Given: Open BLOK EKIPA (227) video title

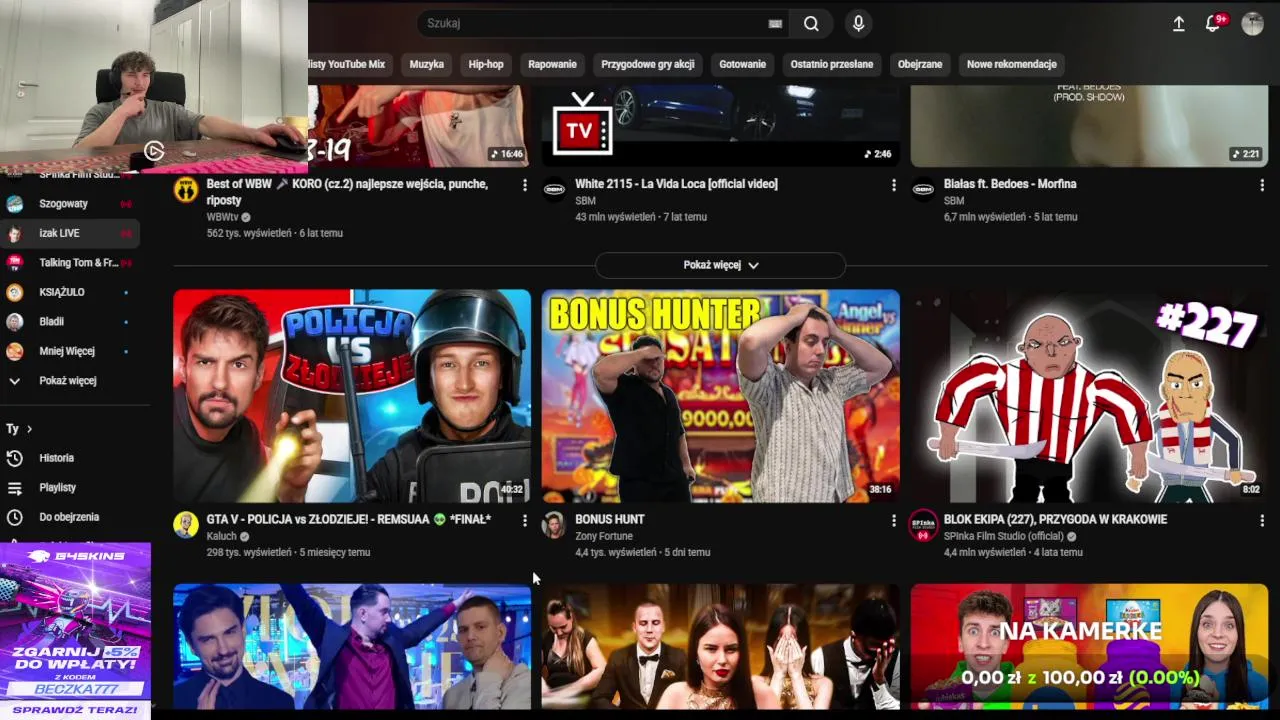Looking at the screenshot, I should click(1055, 519).
